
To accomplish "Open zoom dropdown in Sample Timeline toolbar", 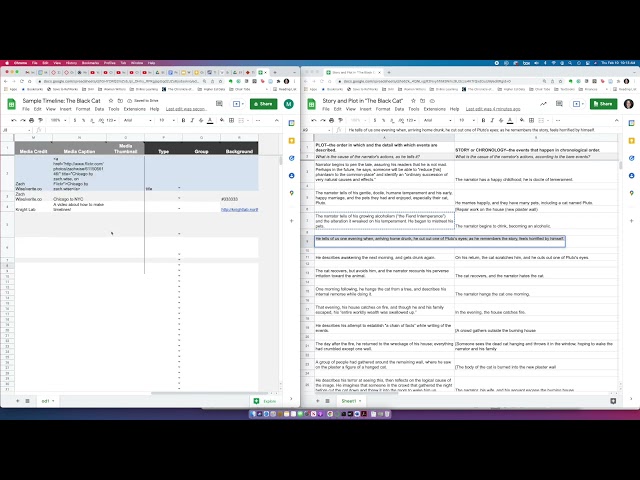I will point(58,120).
